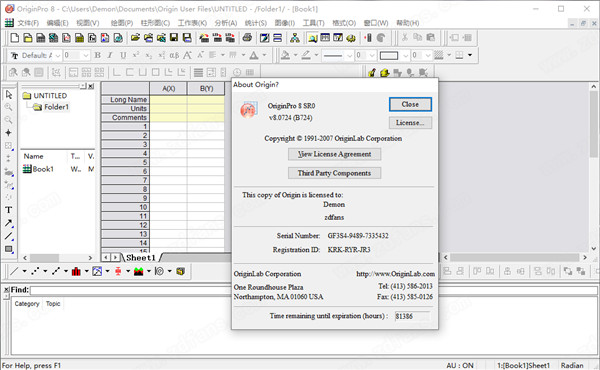Select the Arrow tool in left toolbar

pos(8,223)
